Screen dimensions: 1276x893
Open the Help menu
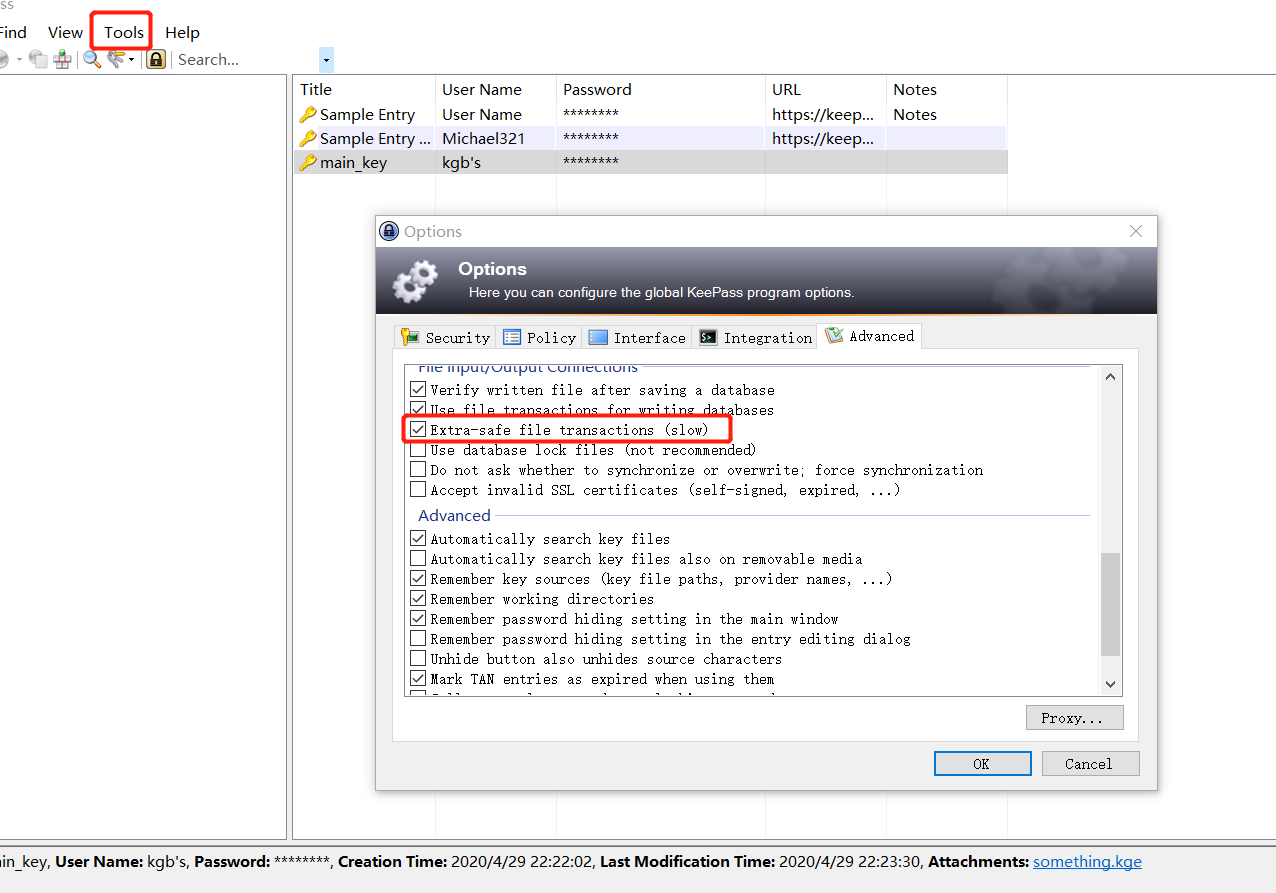182,32
